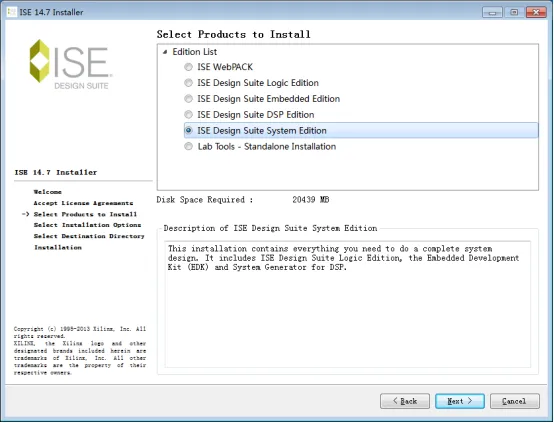Select the ISE WebPACK radio button

coord(188,67)
